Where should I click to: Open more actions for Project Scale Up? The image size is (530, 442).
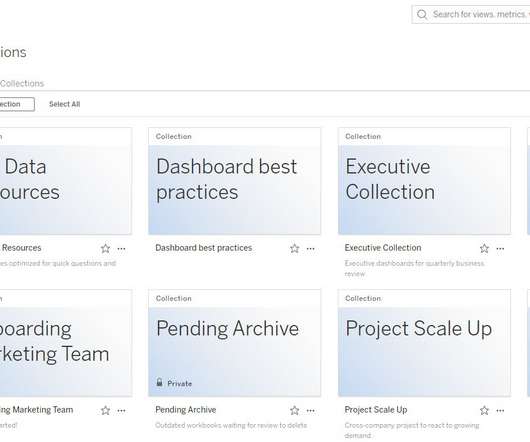click(x=500, y=411)
